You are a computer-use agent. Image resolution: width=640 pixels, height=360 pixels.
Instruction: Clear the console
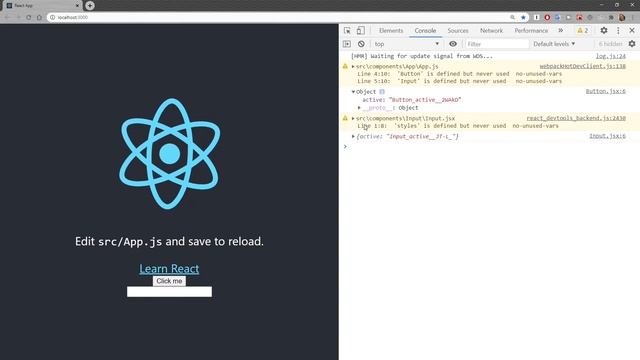coord(361,44)
